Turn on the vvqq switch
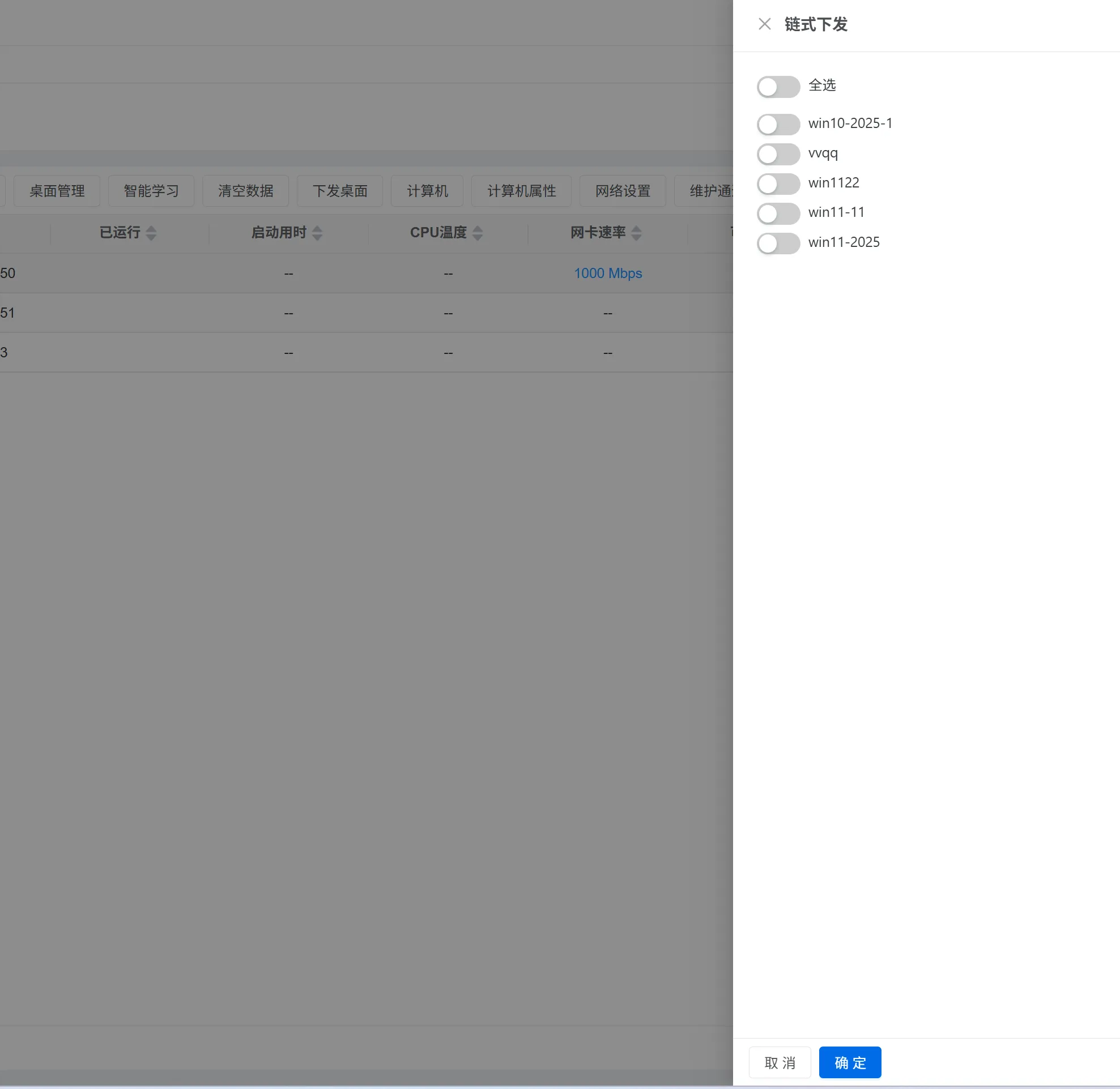Screen dimensions: 1120x1089 click(x=778, y=154)
